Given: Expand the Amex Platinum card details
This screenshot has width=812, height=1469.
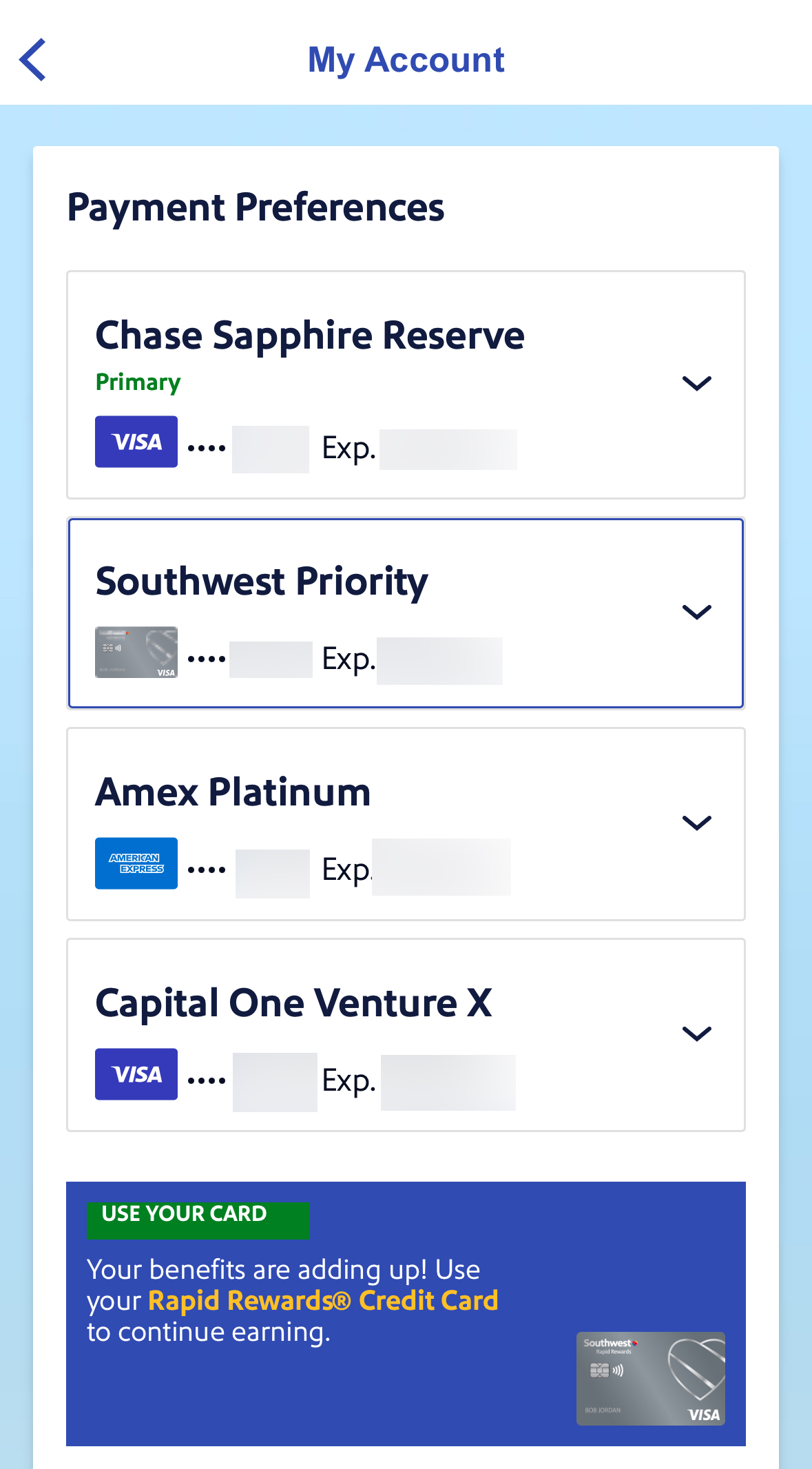Looking at the screenshot, I should point(696,823).
